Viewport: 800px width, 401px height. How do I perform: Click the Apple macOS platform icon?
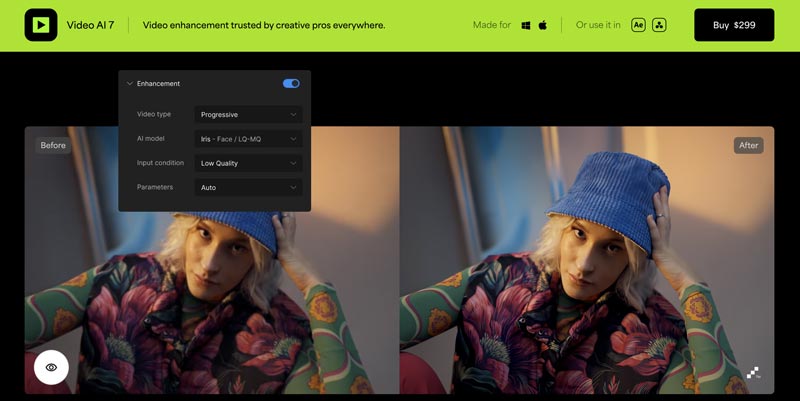click(543, 25)
